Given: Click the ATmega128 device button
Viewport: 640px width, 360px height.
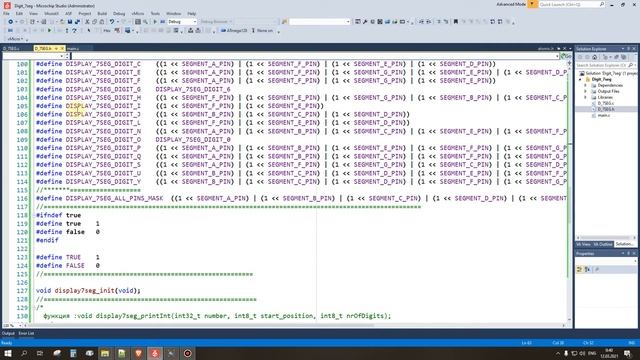Looking at the screenshot, I should coord(234,31).
